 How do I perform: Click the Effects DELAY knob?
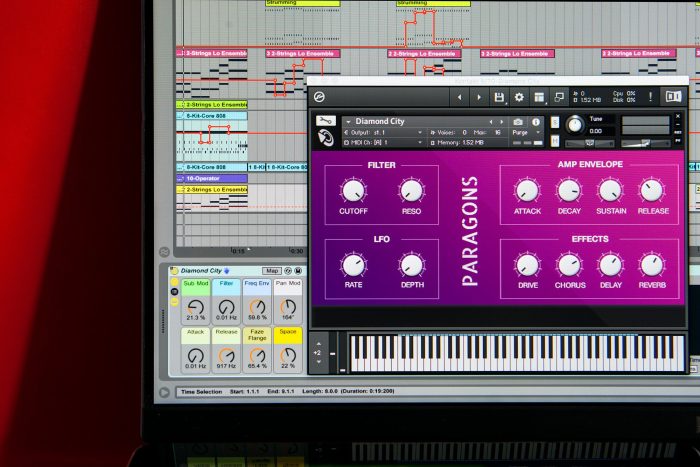(610, 265)
